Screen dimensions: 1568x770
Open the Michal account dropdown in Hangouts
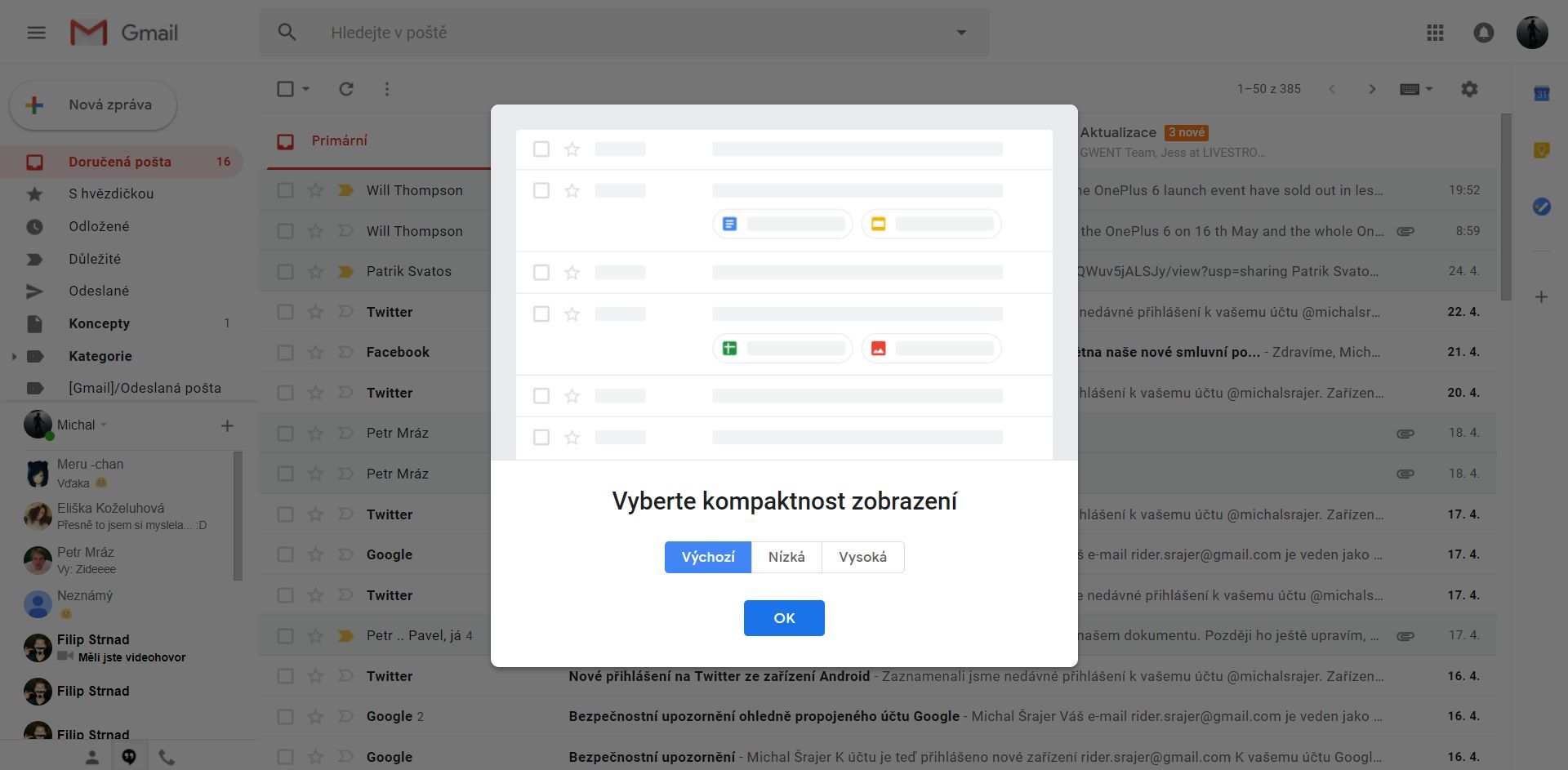tap(104, 425)
